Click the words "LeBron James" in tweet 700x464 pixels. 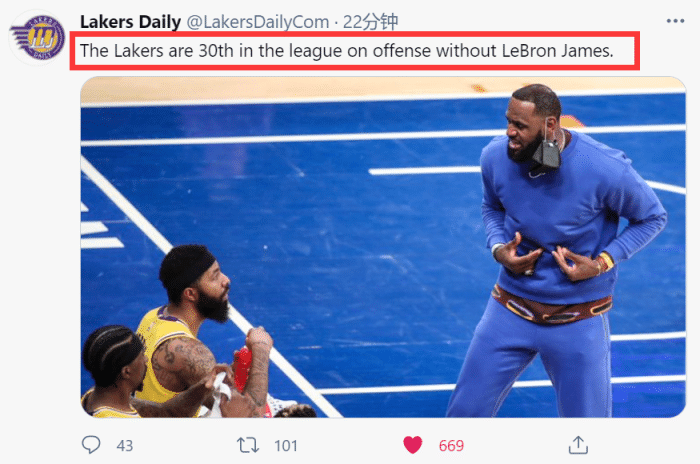(557, 51)
